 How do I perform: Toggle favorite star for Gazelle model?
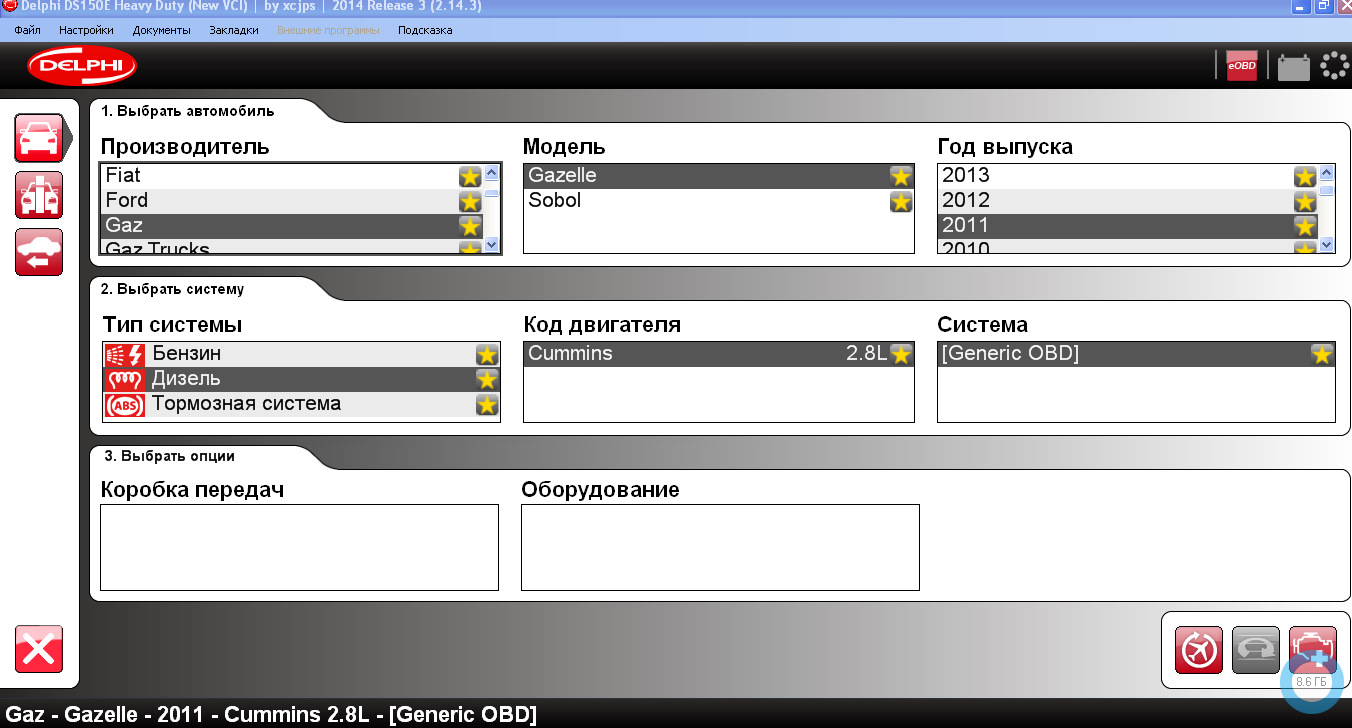pyautogui.click(x=901, y=176)
